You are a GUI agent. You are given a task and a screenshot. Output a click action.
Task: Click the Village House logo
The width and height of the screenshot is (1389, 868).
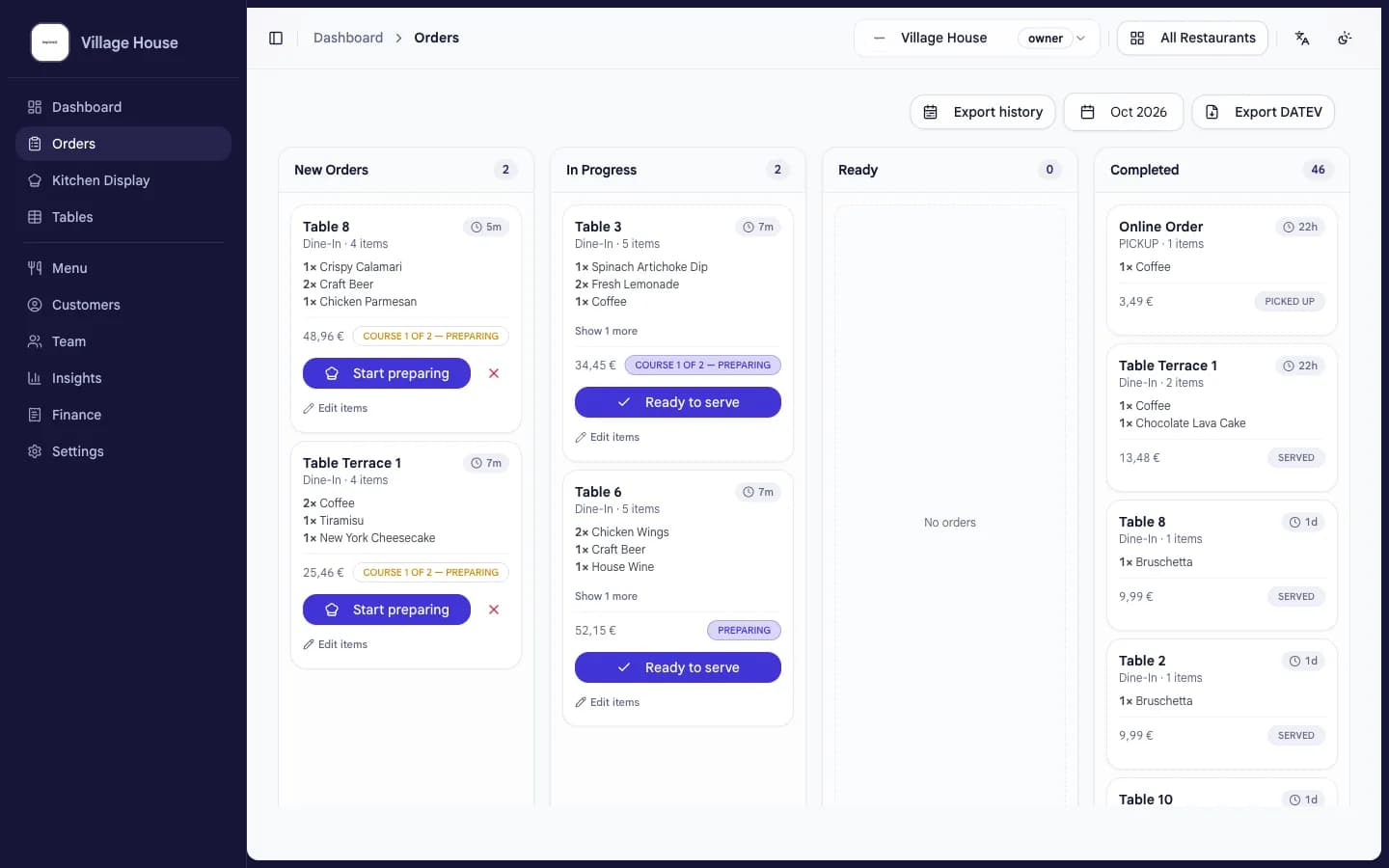point(50,42)
